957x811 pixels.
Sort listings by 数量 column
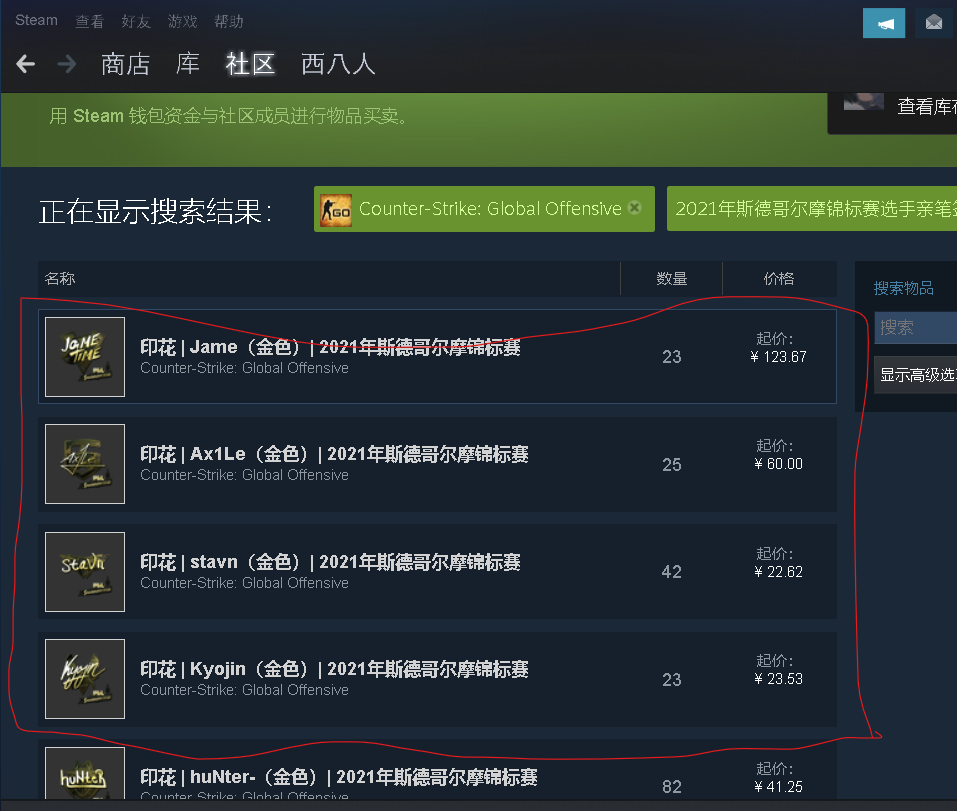(x=671, y=279)
